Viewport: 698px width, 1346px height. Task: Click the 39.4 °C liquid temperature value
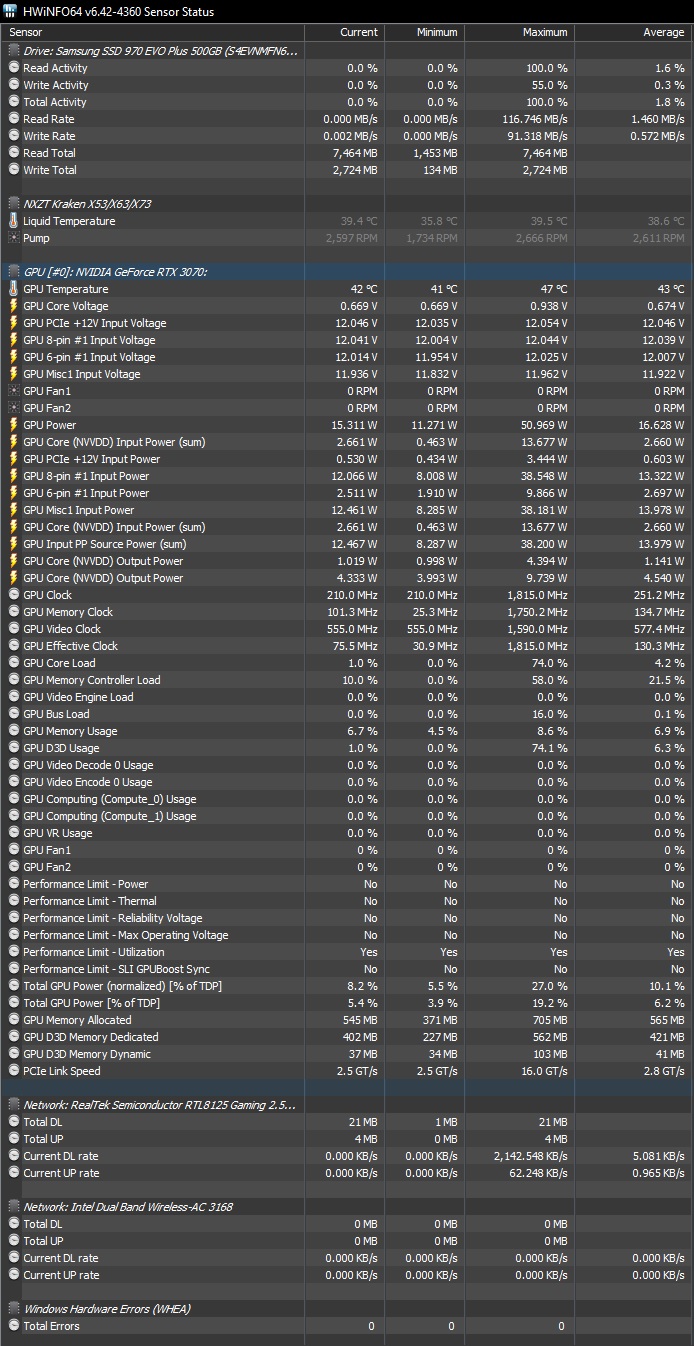tap(360, 221)
